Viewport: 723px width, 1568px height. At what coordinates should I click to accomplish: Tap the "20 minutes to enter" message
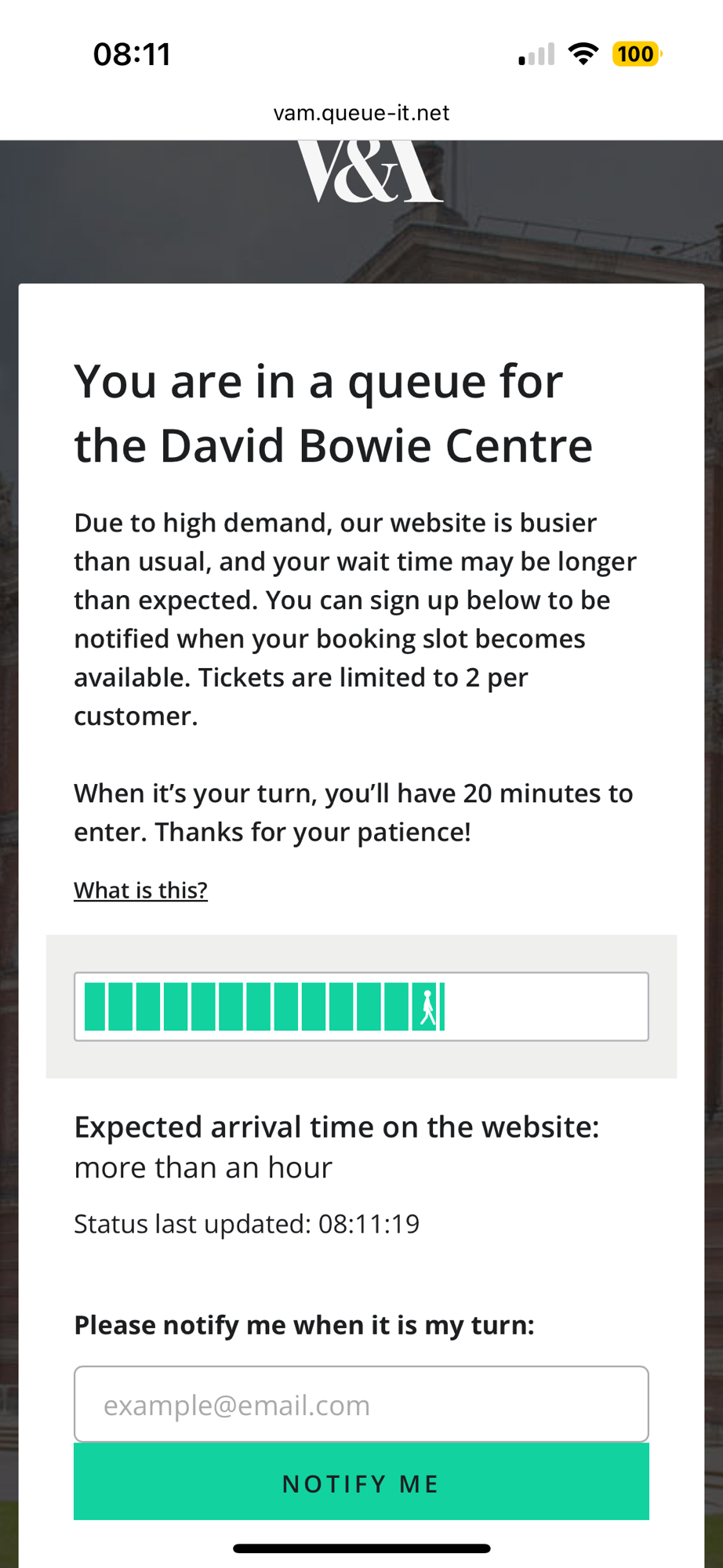pos(353,812)
